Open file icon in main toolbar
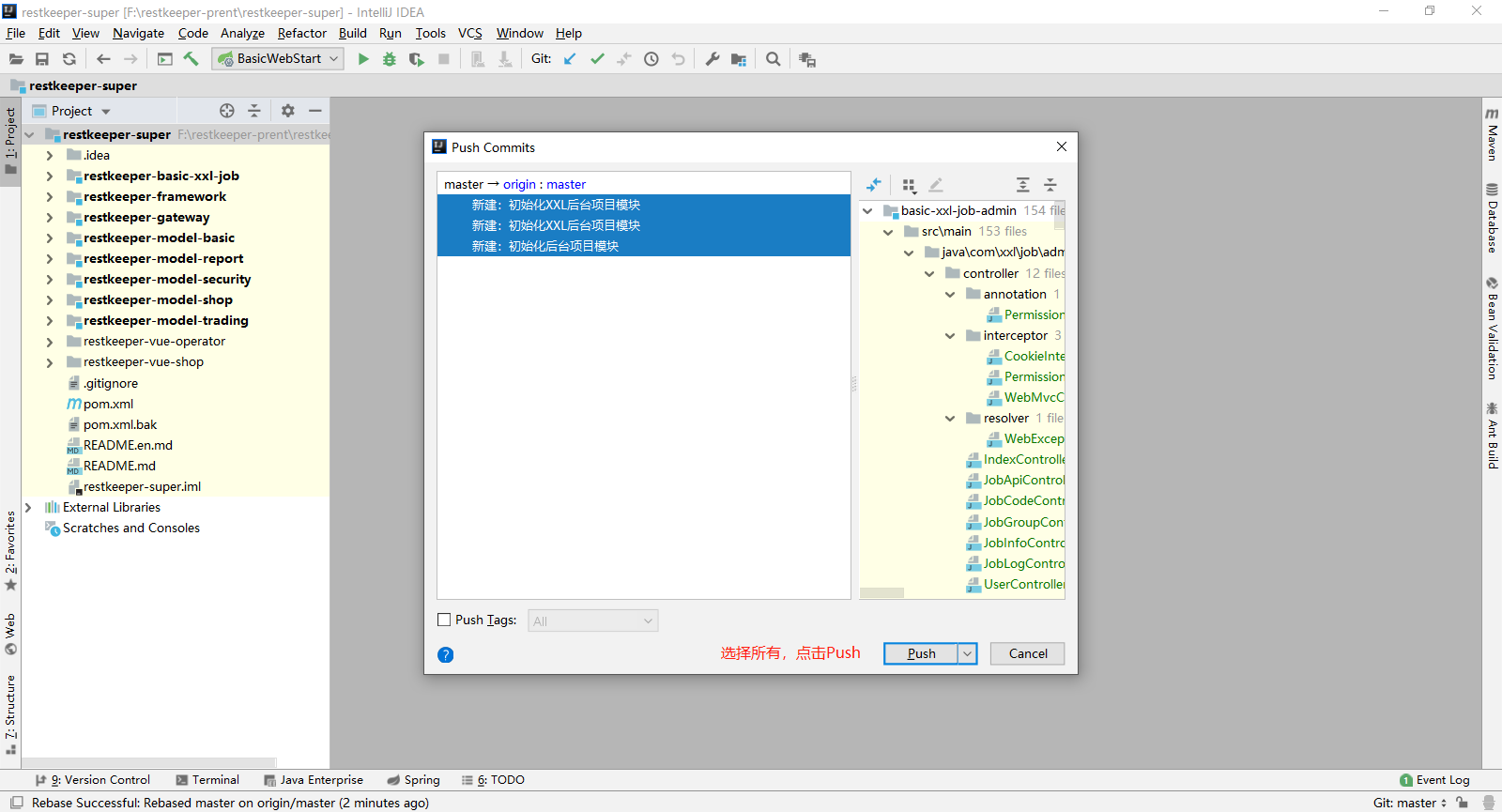 pyautogui.click(x=16, y=59)
